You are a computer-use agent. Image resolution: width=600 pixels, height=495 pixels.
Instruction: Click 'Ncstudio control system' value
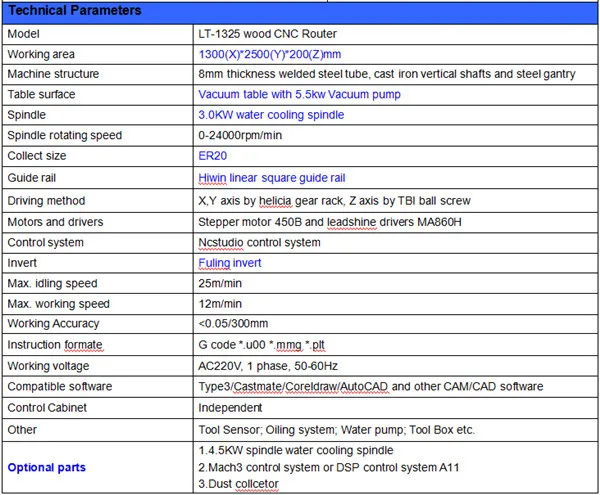(259, 243)
